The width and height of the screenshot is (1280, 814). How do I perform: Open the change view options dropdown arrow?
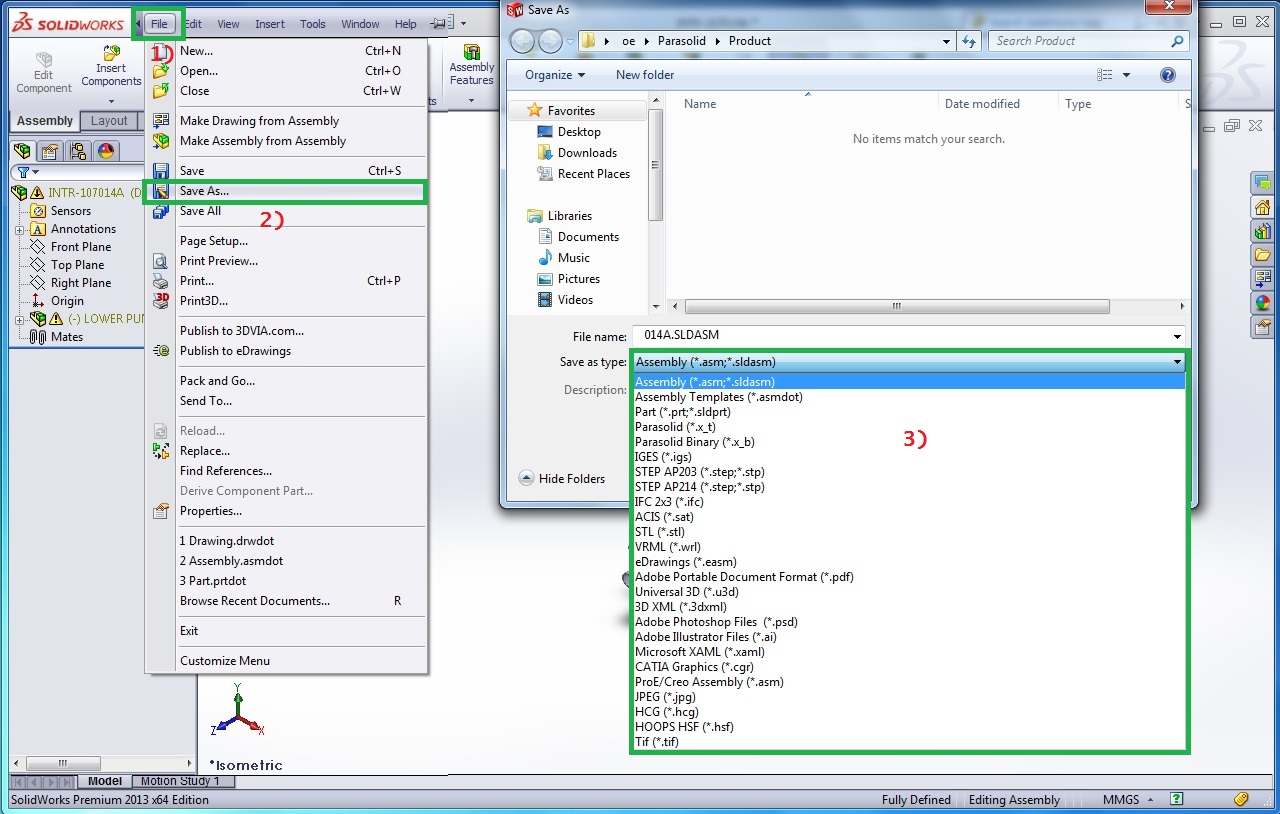click(x=1126, y=75)
